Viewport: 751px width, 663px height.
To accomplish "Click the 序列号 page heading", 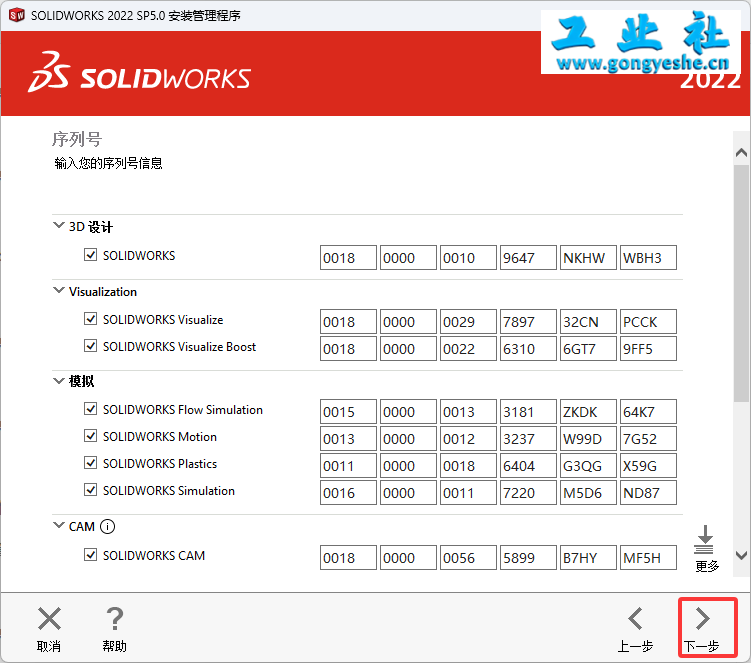I will pyautogui.click(x=77, y=139).
